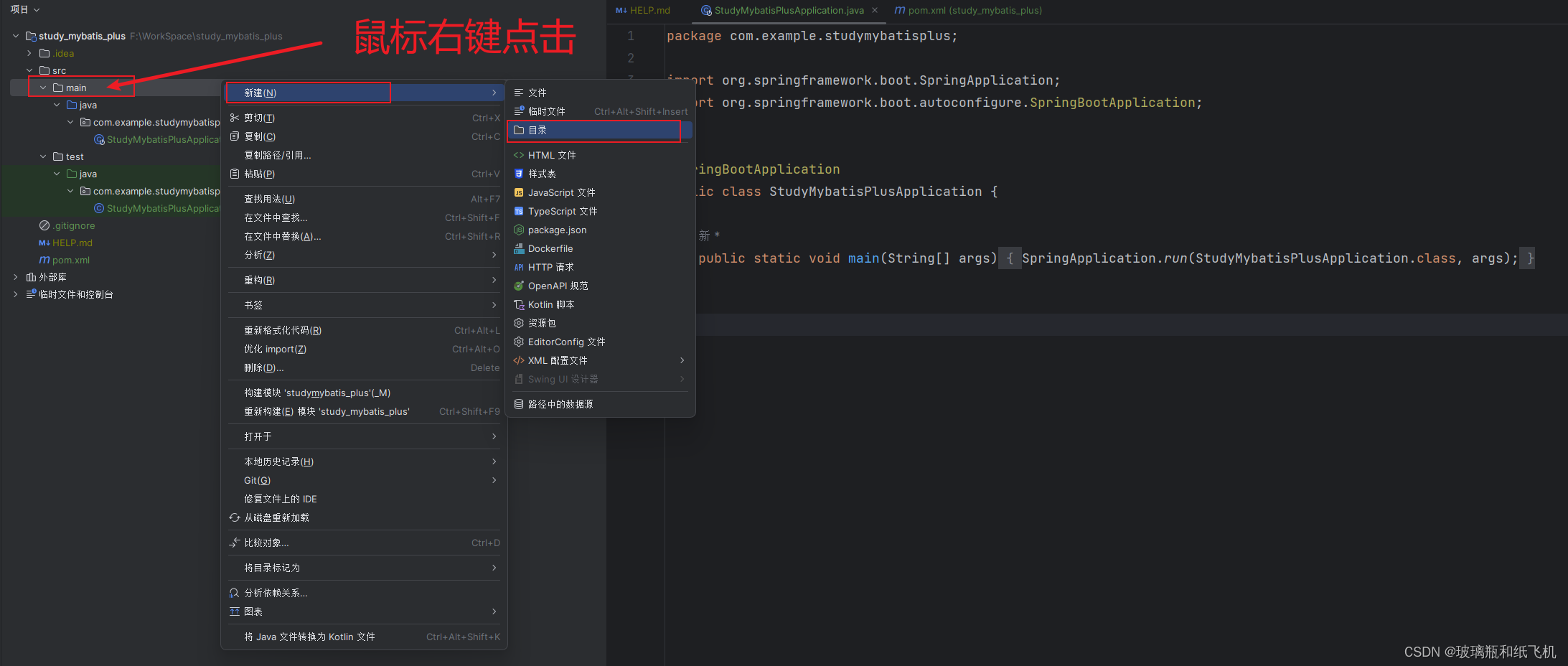Screen dimensions: 1568x666
Task: Open the 新建(N) submenu
Action: pos(364,93)
